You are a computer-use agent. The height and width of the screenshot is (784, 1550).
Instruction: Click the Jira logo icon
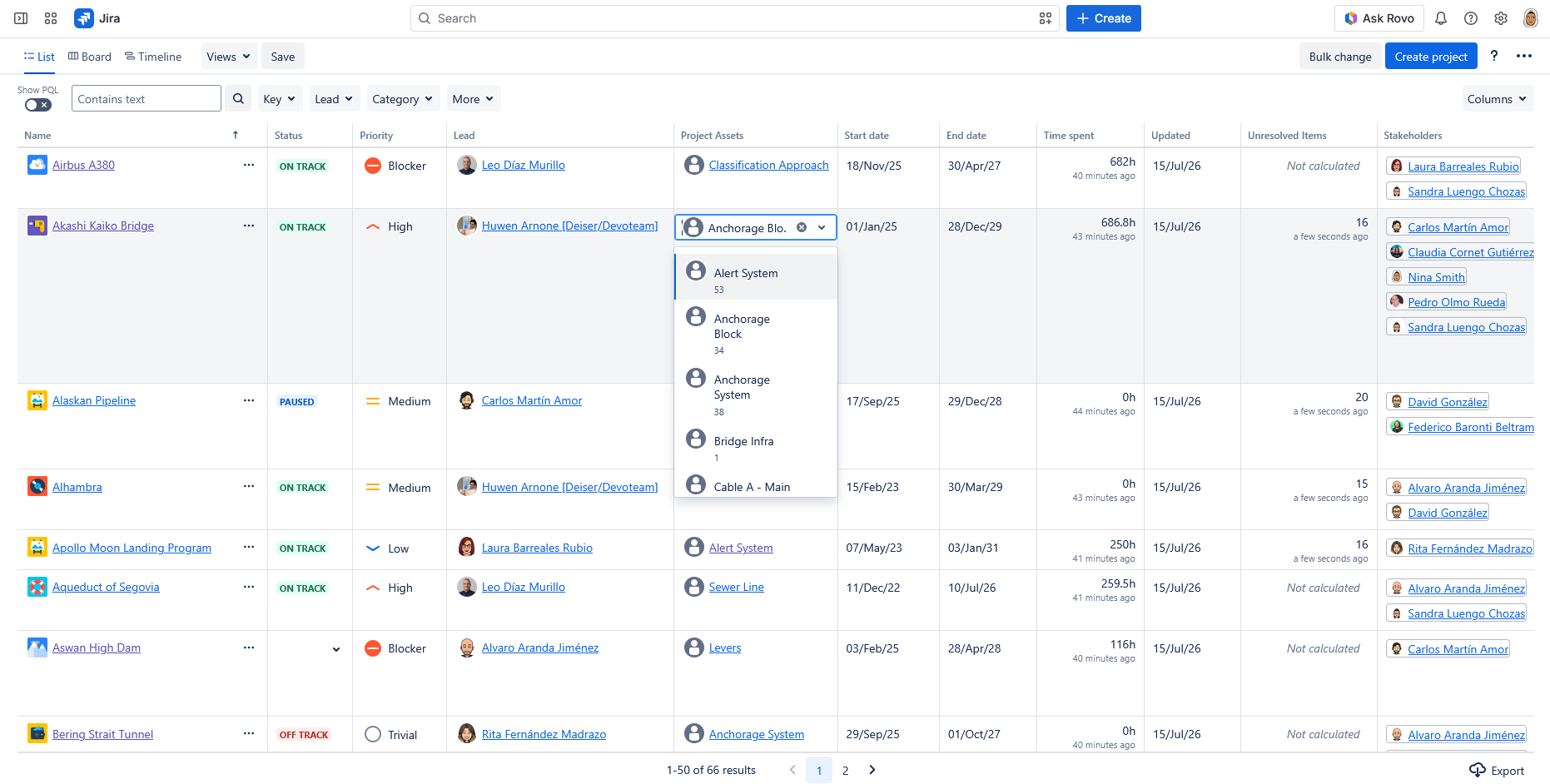[83, 18]
